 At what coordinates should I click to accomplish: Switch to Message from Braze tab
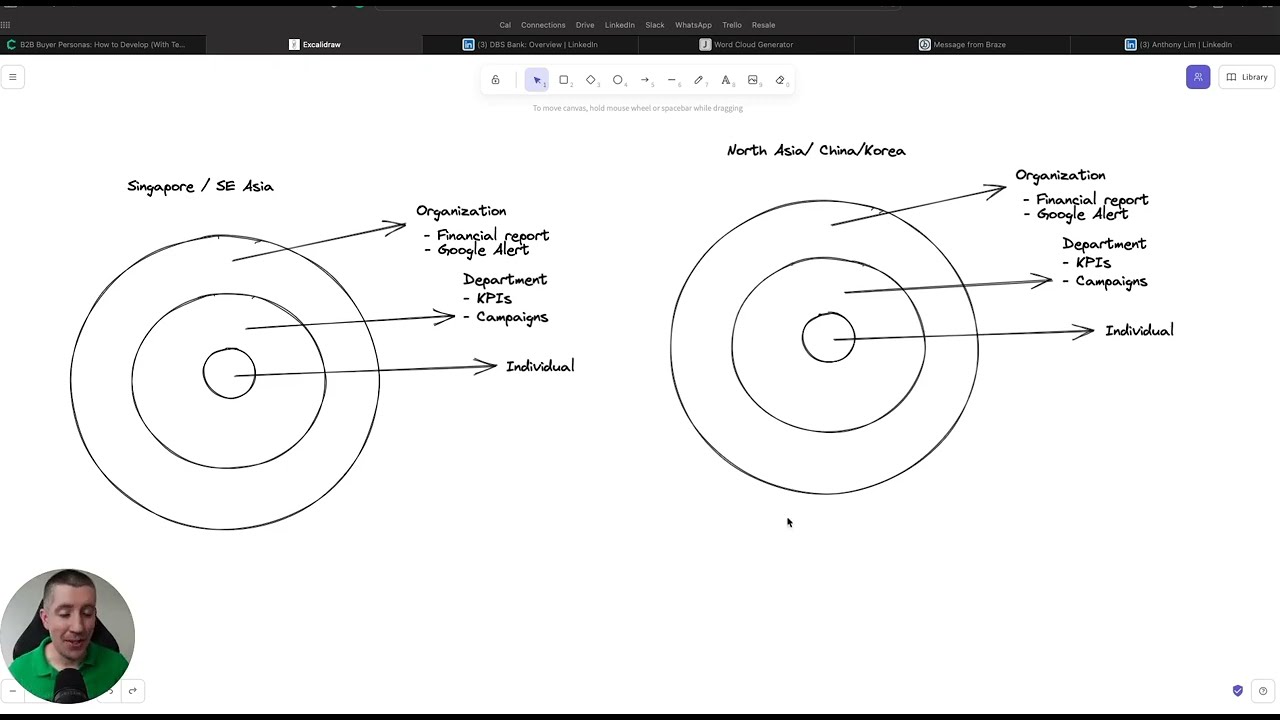962,44
